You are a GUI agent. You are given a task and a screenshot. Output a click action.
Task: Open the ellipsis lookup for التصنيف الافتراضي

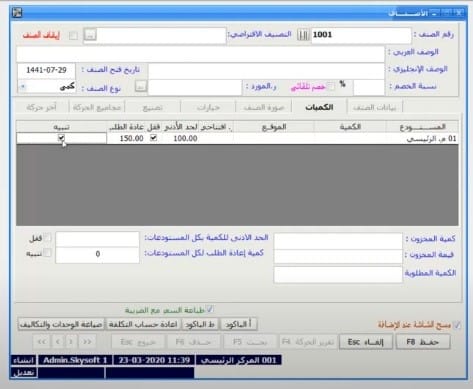click(90, 35)
